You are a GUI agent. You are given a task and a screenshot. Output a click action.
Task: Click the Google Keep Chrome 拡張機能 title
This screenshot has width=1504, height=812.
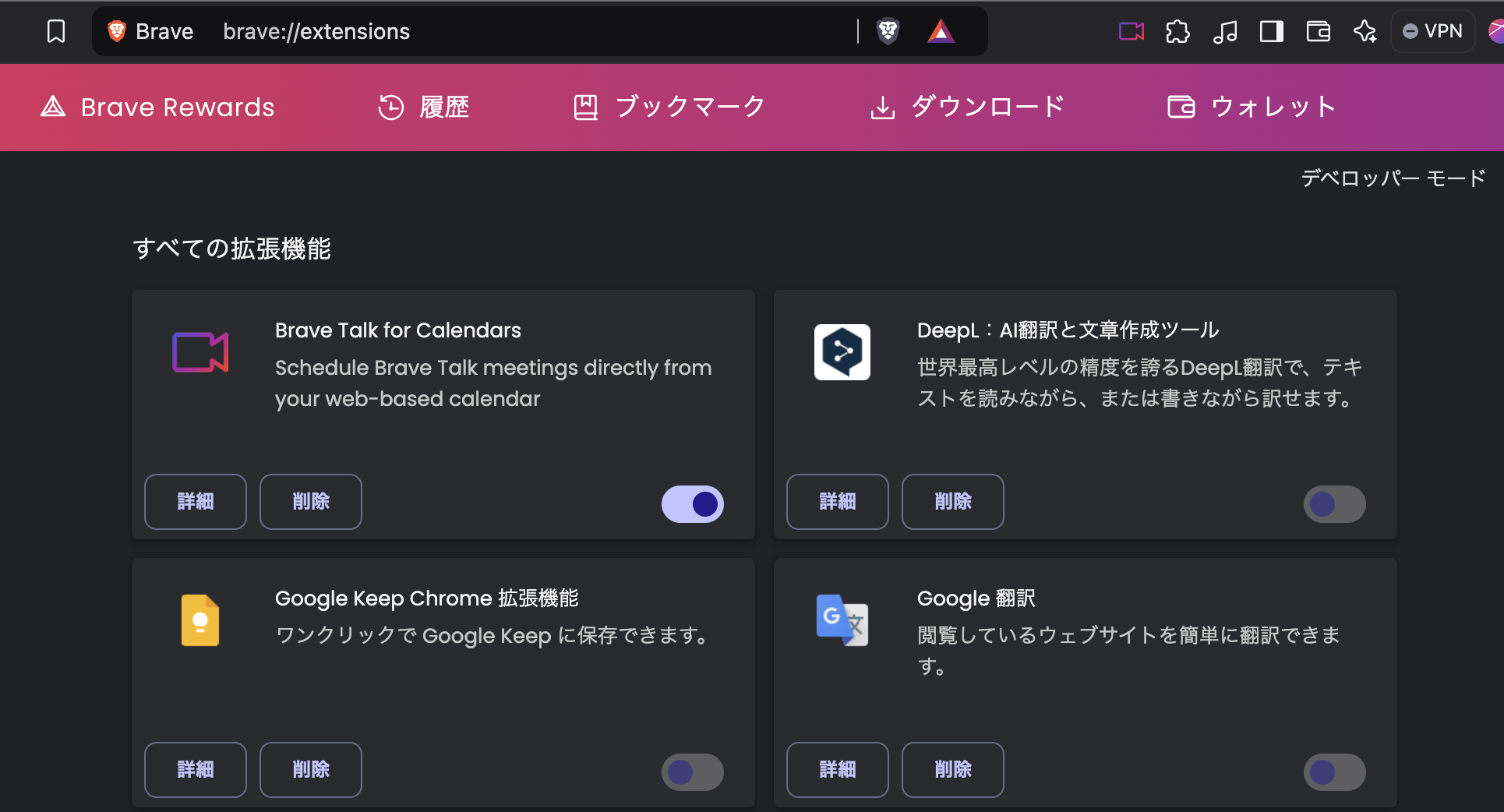point(426,598)
